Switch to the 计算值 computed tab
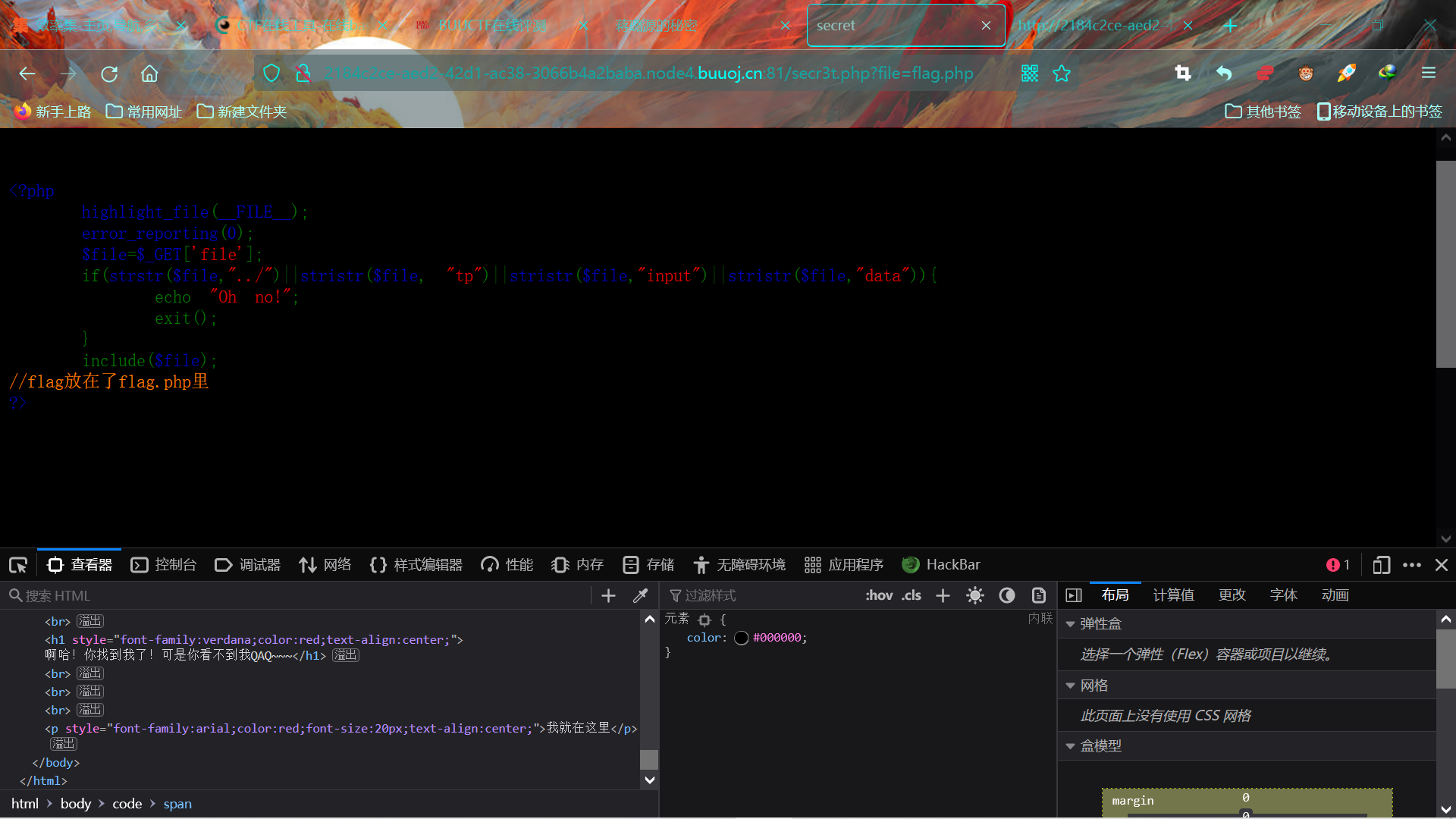 [x=1173, y=595]
